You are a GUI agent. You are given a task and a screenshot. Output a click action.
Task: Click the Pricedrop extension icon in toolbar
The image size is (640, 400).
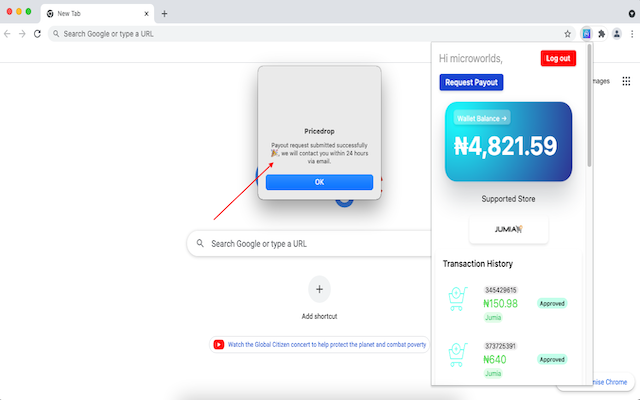tap(587, 33)
